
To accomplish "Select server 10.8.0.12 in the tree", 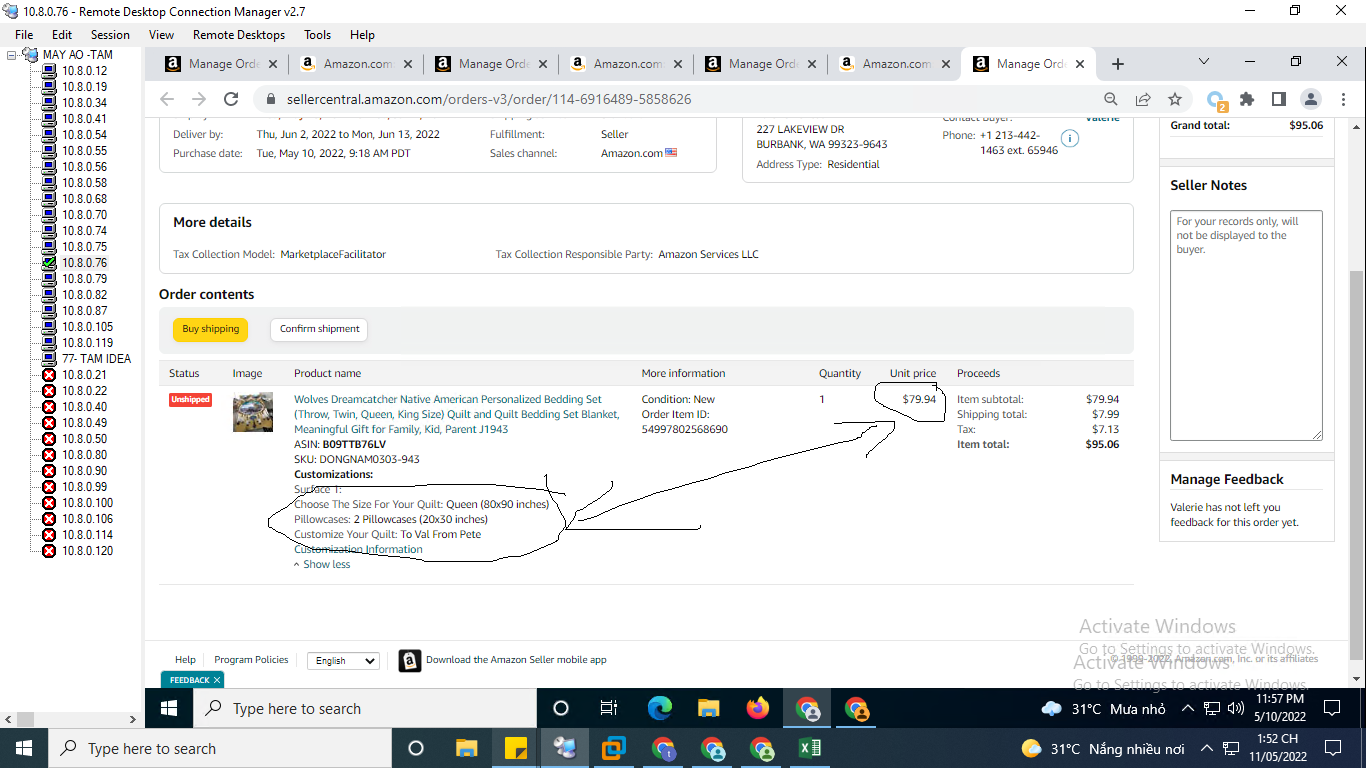I will [84, 71].
